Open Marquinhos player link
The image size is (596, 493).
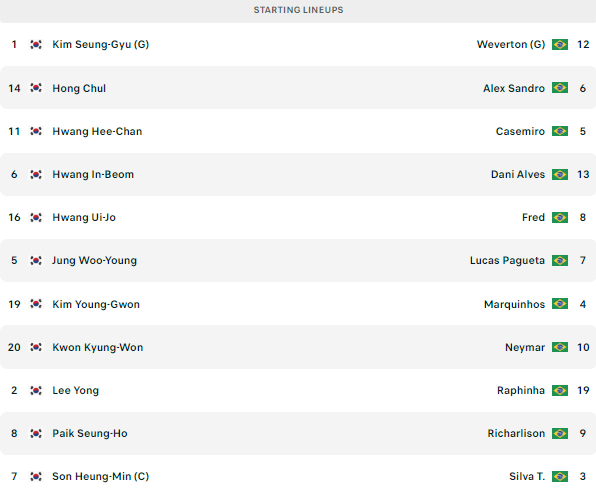514,304
